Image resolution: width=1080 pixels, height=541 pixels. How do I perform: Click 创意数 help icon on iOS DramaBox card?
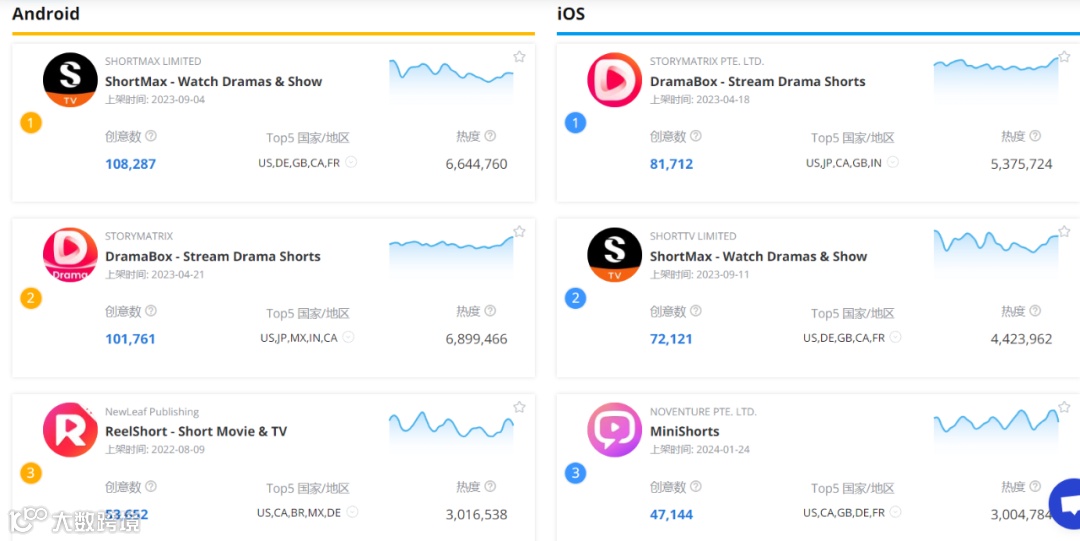point(696,136)
